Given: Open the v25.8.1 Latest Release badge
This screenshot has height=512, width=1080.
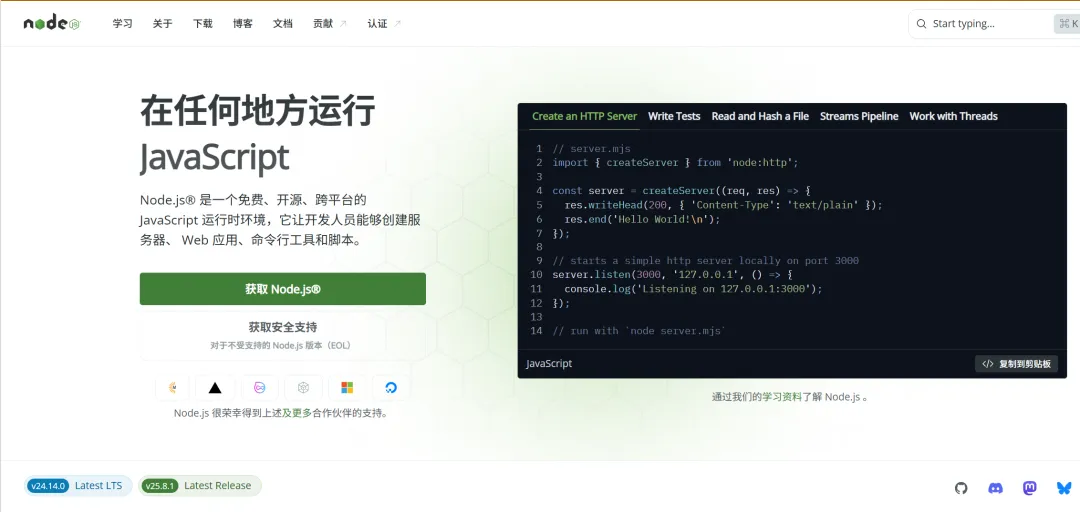Looking at the screenshot, I should 199,486.
